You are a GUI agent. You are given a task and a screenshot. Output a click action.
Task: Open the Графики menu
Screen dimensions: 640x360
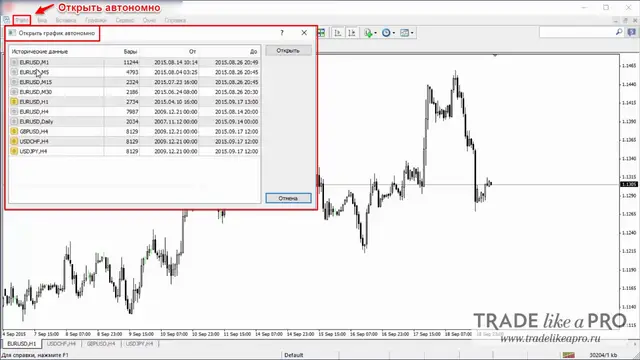pos(96,20)
